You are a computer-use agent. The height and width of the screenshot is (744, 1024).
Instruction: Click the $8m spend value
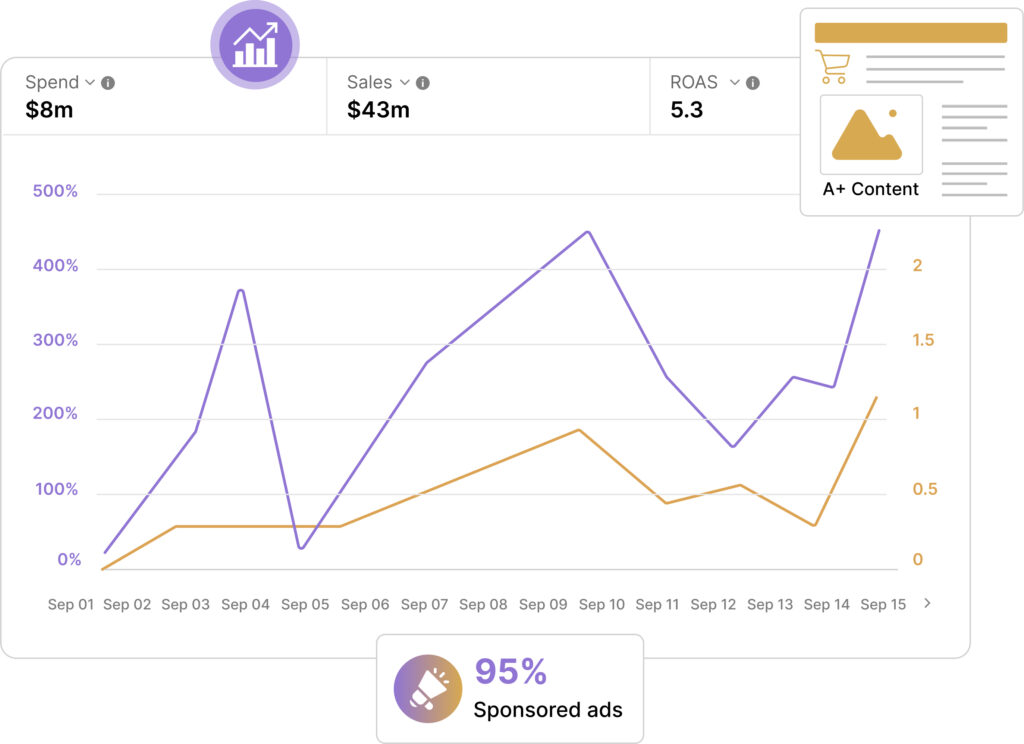click(50, 110)
